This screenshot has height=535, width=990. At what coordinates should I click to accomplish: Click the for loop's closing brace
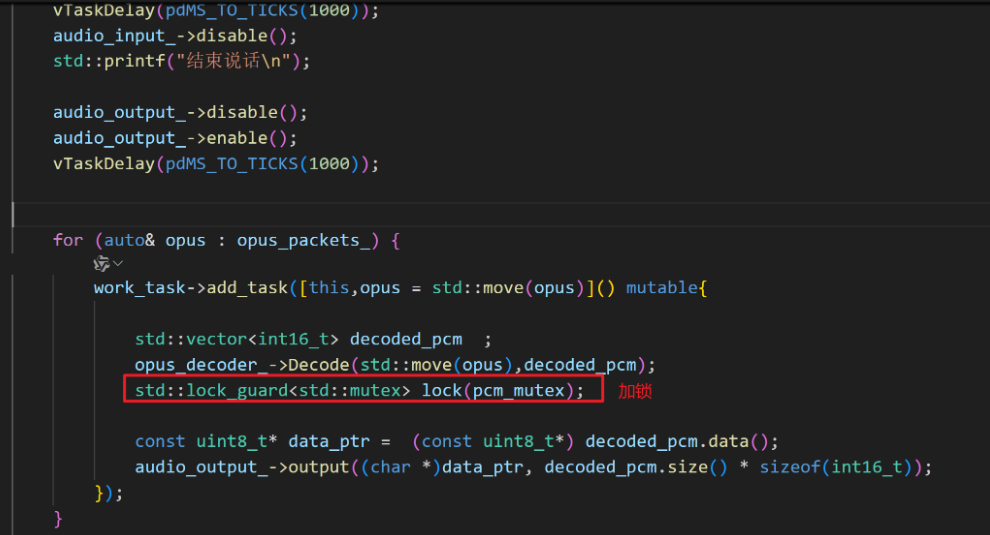(58, 519)
